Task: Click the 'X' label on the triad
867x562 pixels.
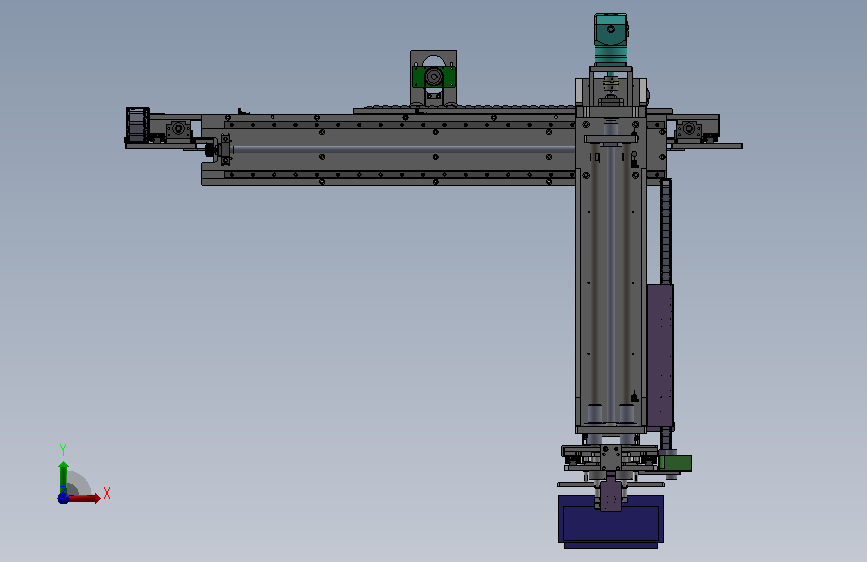Action: coord(107,493)
